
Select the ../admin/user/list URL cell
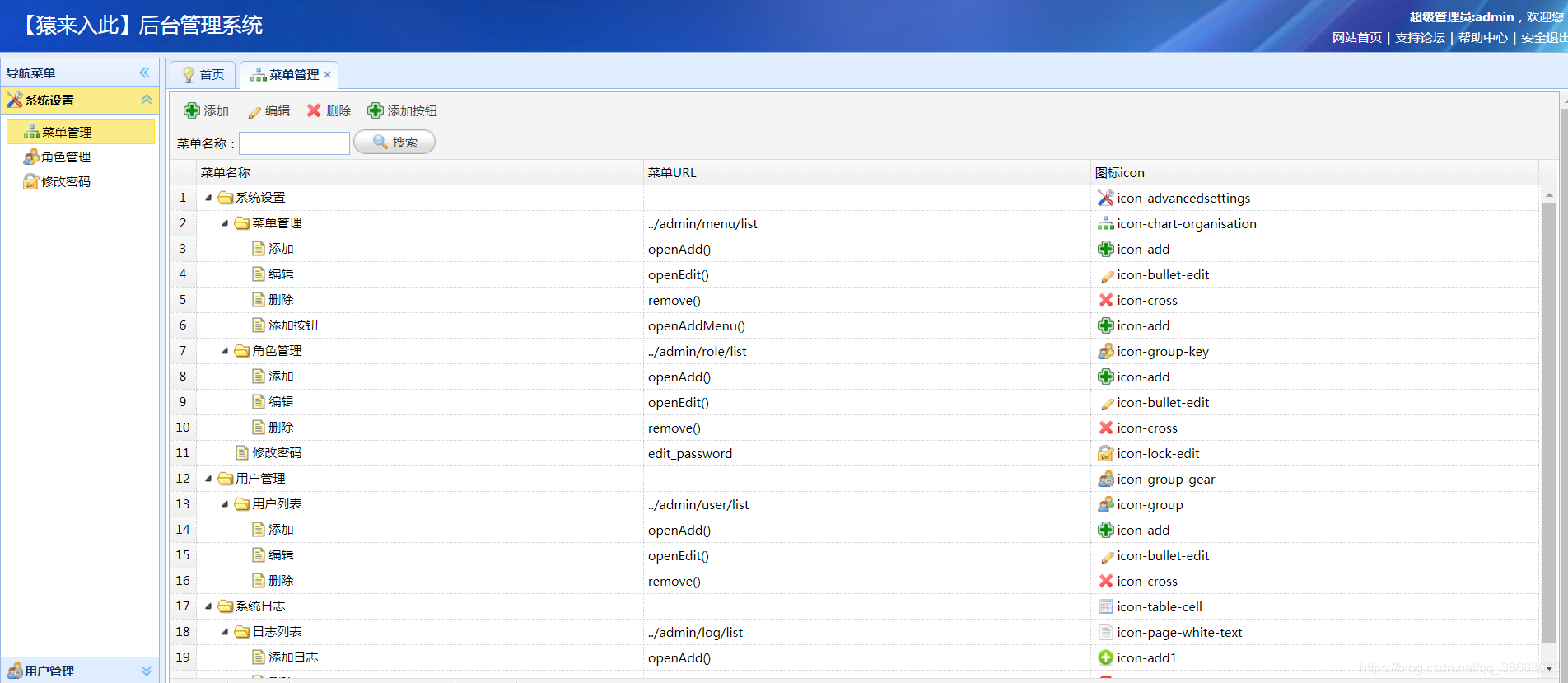[867, 504]
